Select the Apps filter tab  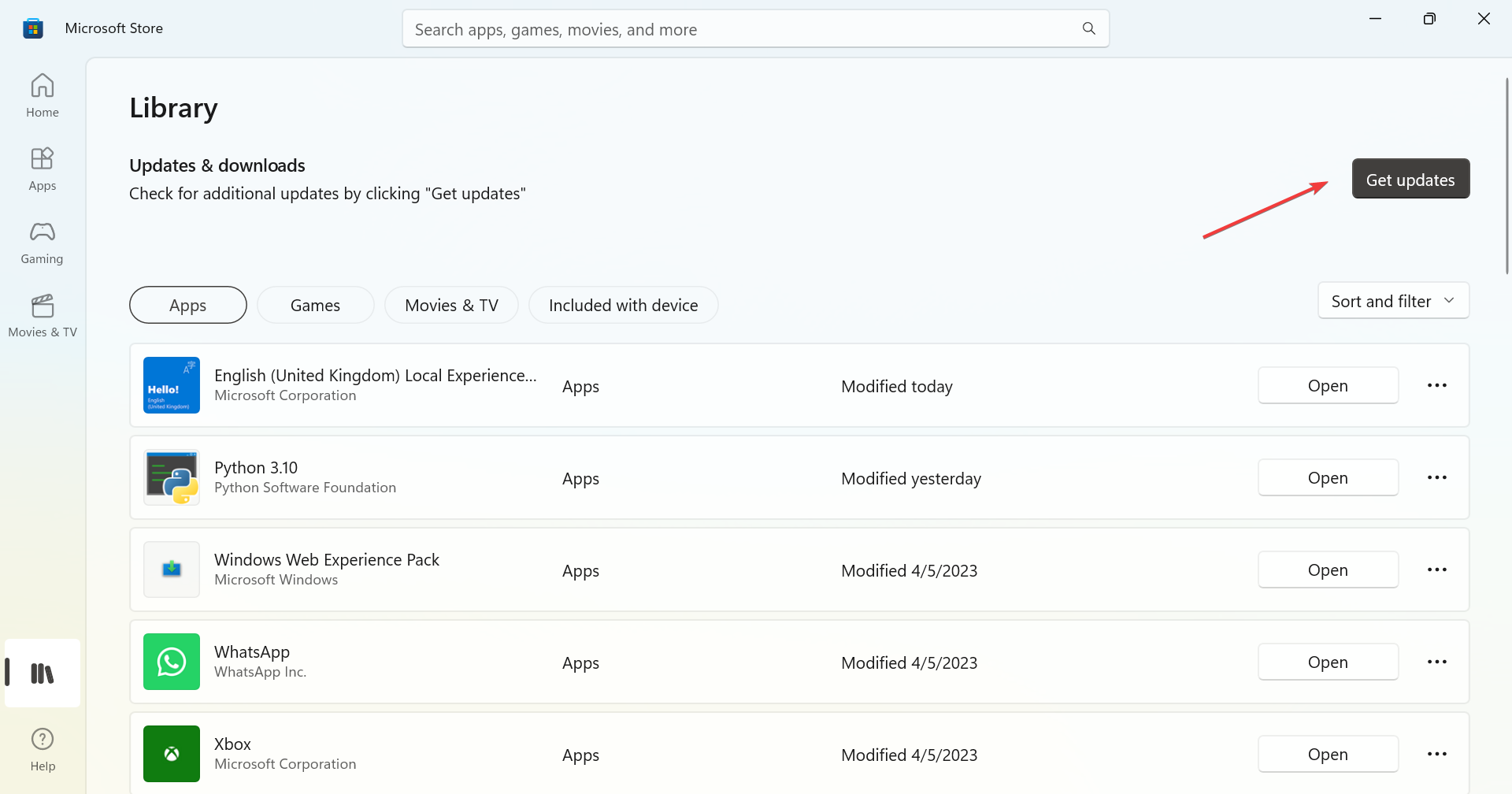[x=188, y=305]
